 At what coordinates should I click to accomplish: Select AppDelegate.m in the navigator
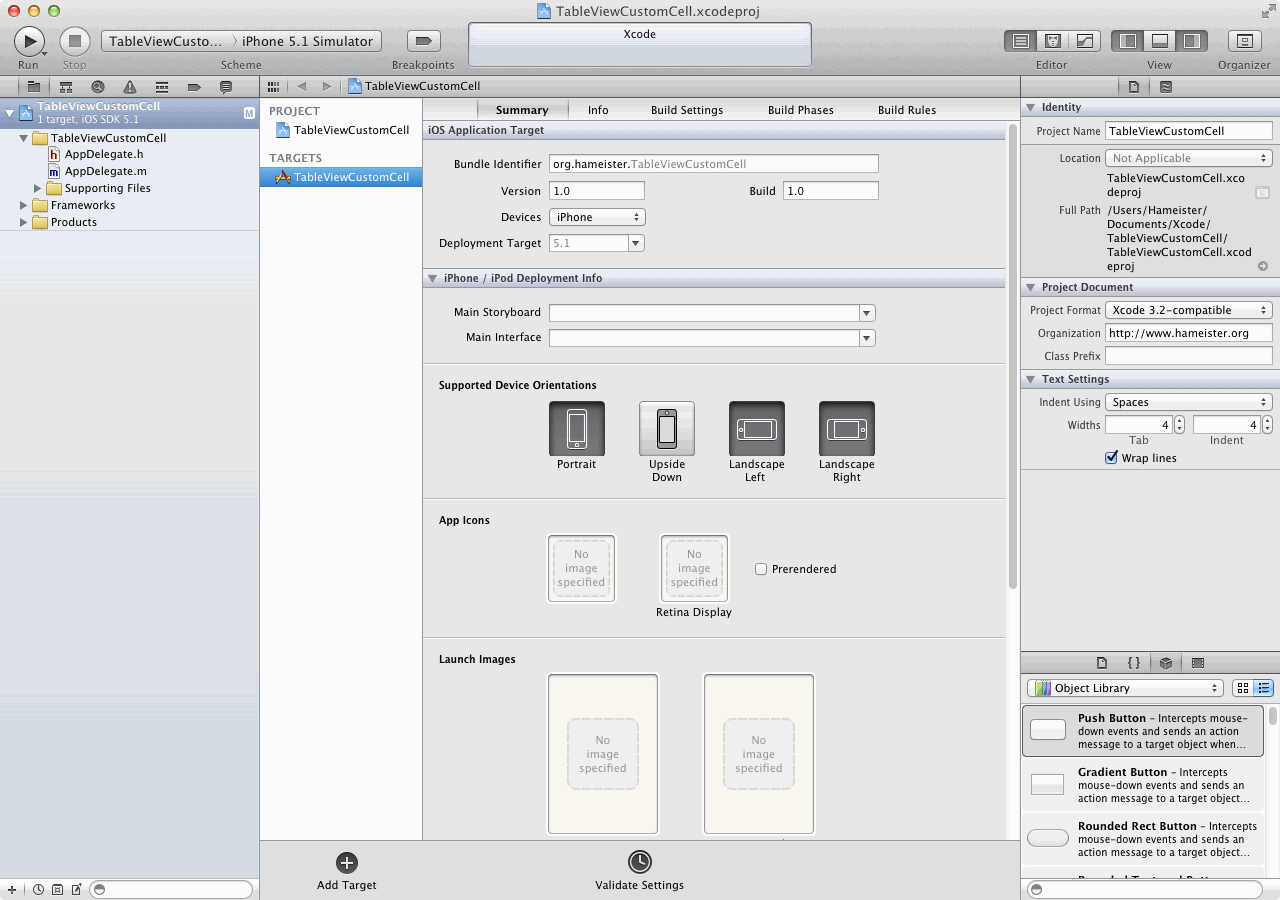tap(105, 171)
